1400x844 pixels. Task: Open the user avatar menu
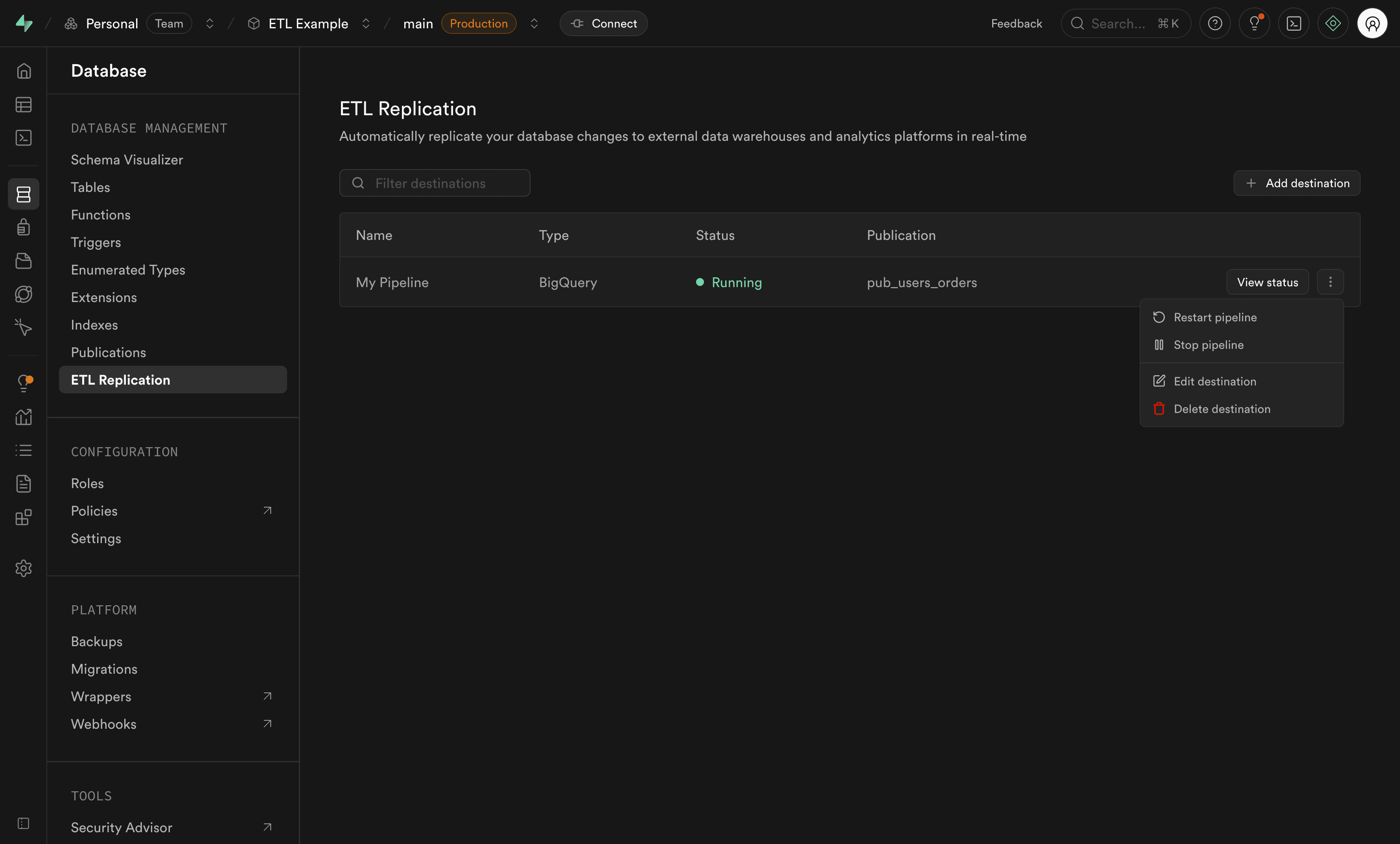1372,23
